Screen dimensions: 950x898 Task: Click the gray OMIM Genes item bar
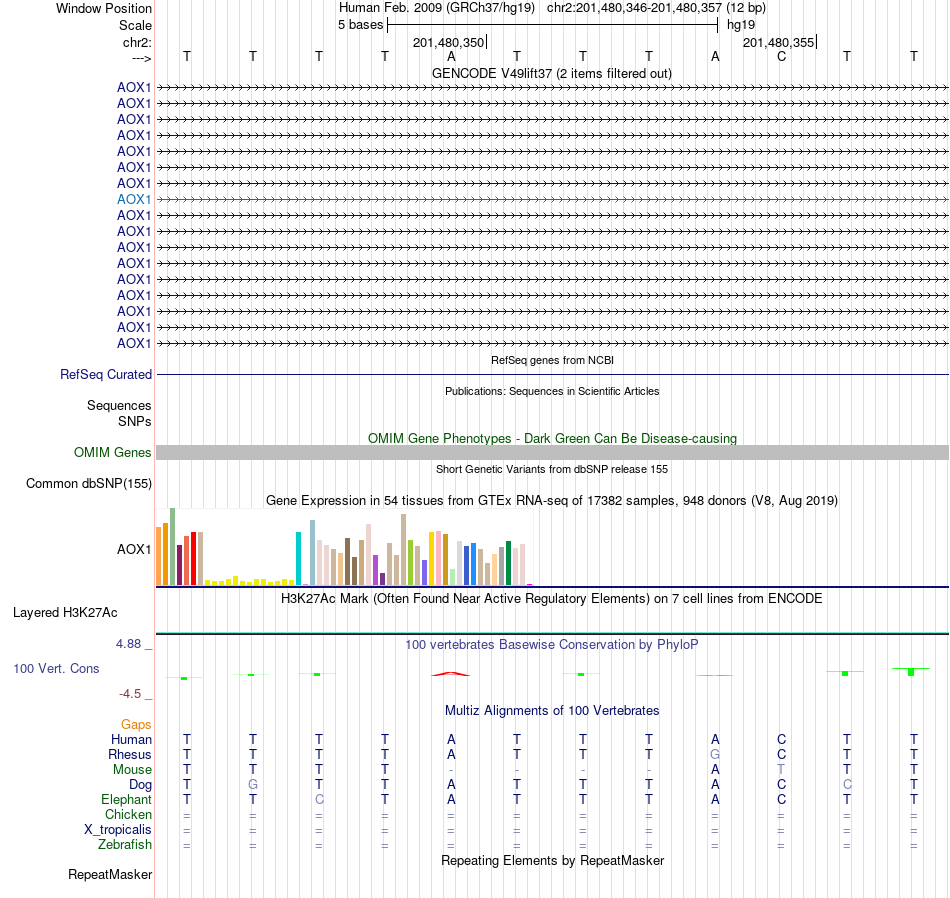click(x=552, y=453)
